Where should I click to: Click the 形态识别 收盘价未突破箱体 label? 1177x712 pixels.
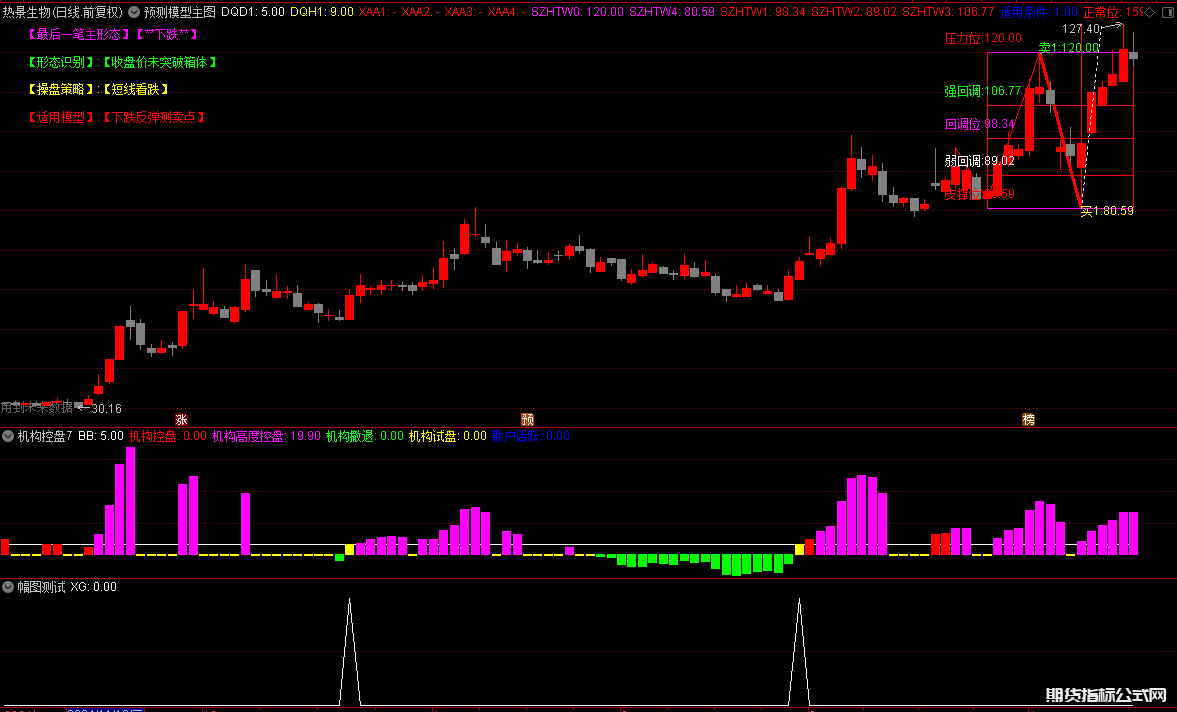point(122,62)
